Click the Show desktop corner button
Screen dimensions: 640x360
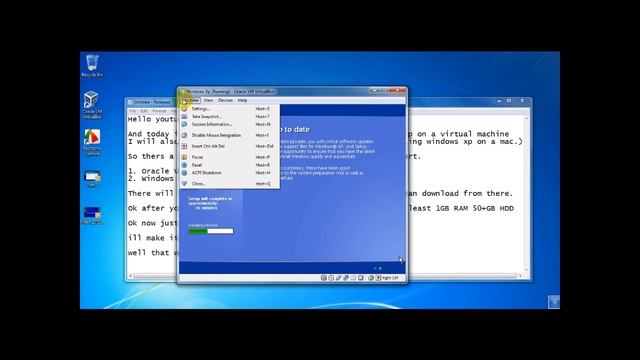tap(554, 302)
